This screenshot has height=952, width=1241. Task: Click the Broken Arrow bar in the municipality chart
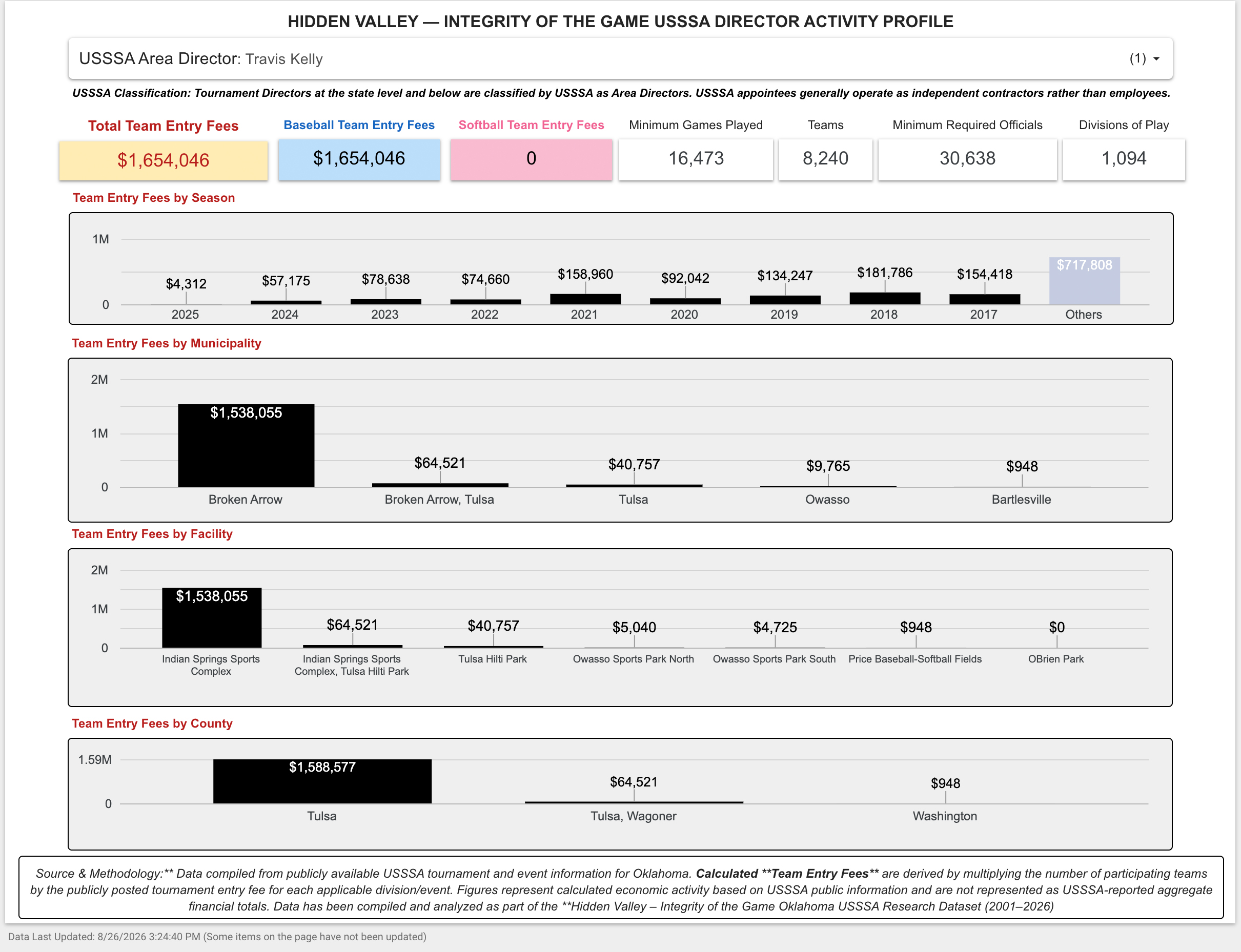(246, 445)
